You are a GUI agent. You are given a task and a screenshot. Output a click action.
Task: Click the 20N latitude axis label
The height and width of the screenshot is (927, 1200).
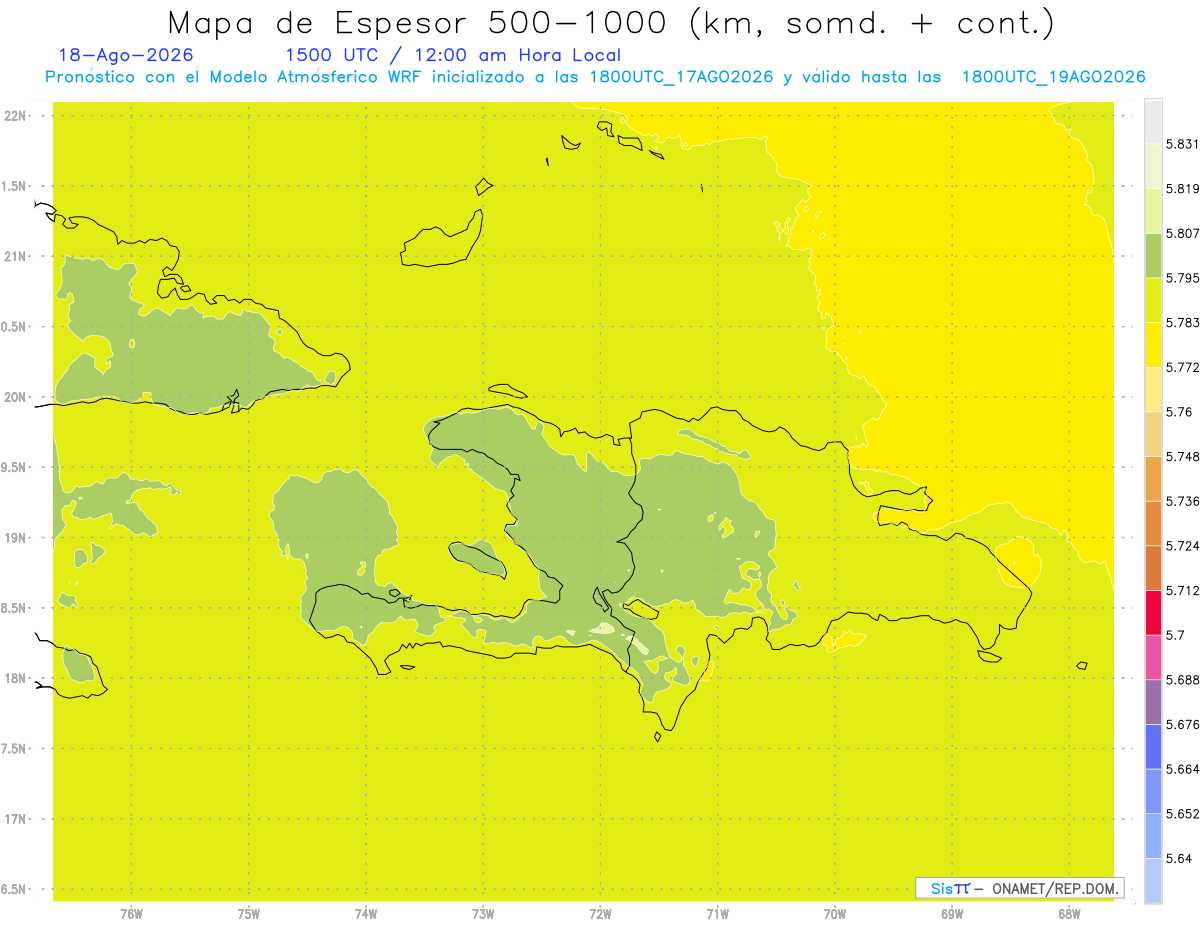(x=15, y=397)
